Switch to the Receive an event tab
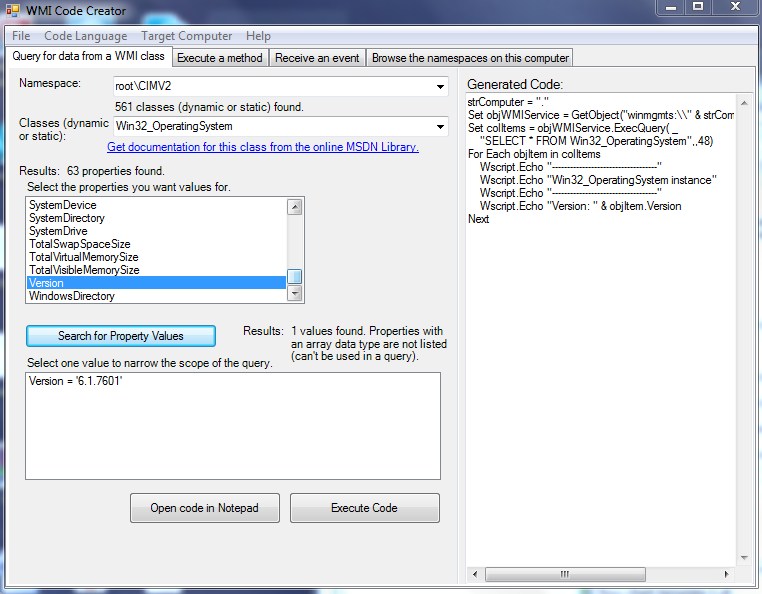Viewport: 762px width, 594px height. (317, 58)
